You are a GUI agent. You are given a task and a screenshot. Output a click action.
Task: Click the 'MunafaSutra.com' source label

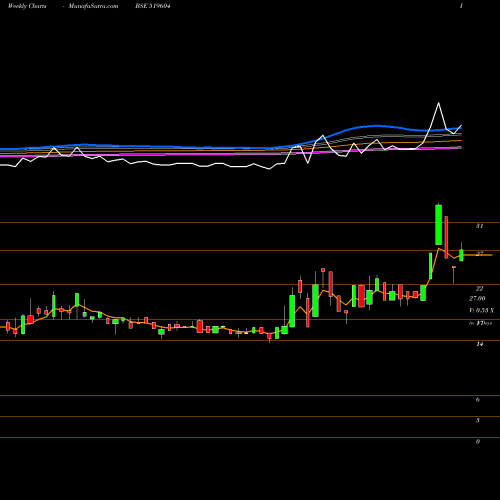pos(93,6)
